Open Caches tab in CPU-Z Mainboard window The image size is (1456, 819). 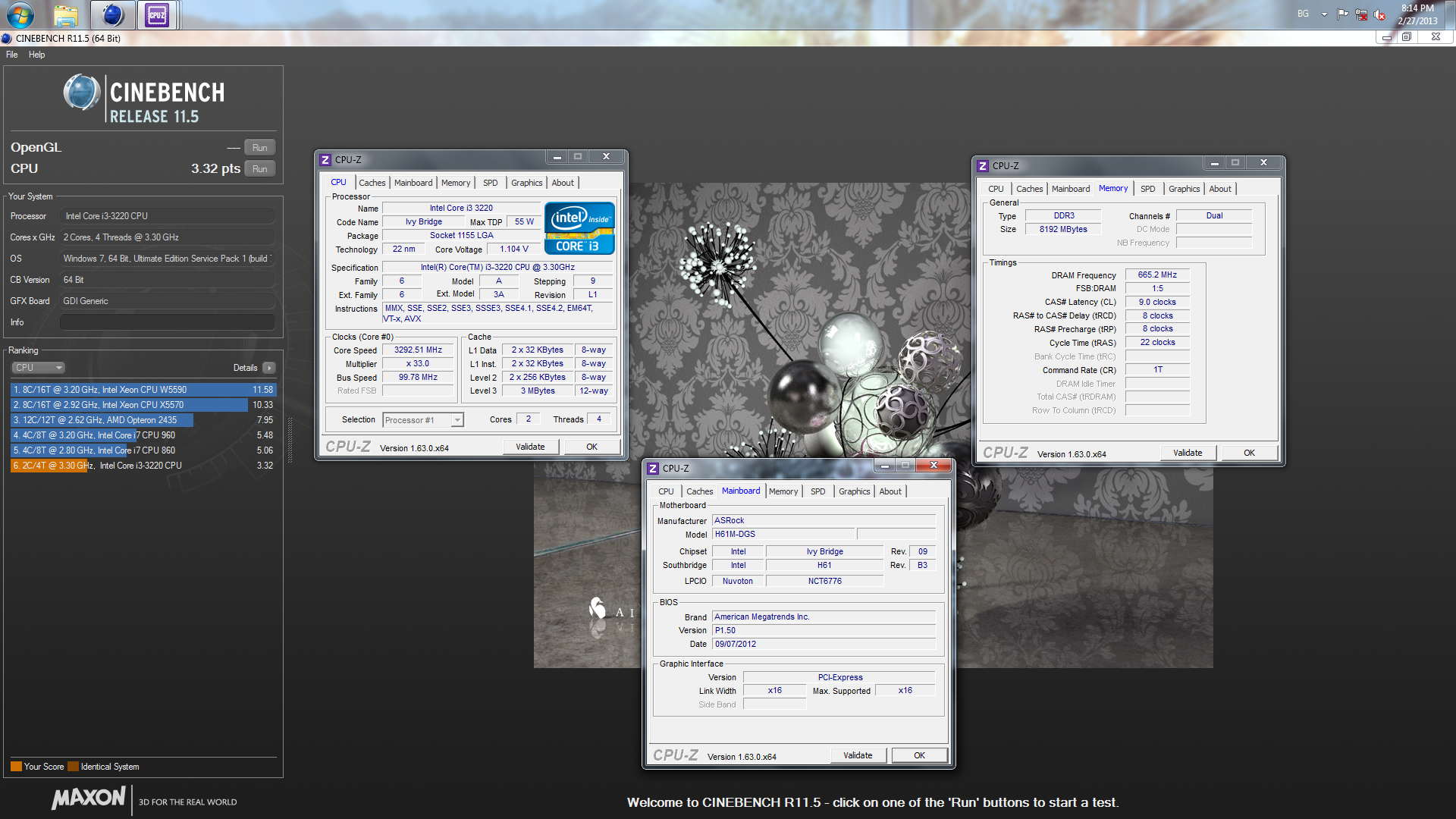pos(700,491)
